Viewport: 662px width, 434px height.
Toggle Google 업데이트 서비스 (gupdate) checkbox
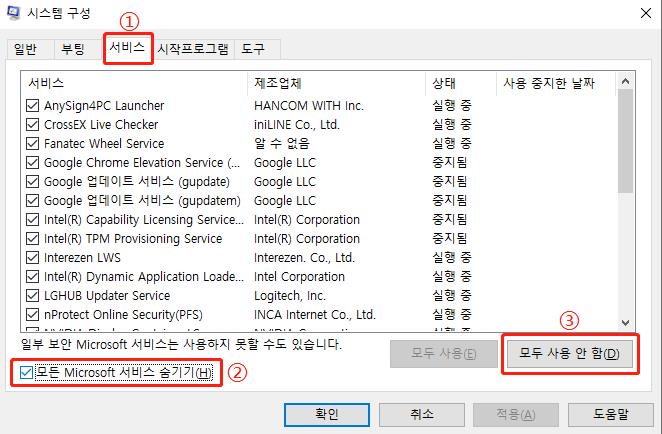[33, 182]
